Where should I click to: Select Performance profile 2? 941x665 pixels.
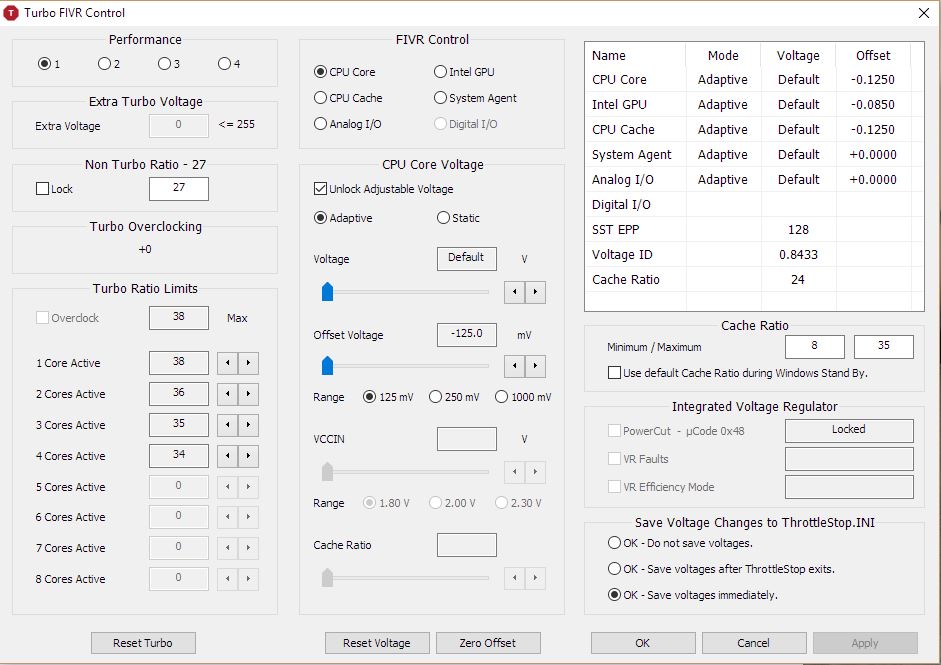click(x=103, y=62)
